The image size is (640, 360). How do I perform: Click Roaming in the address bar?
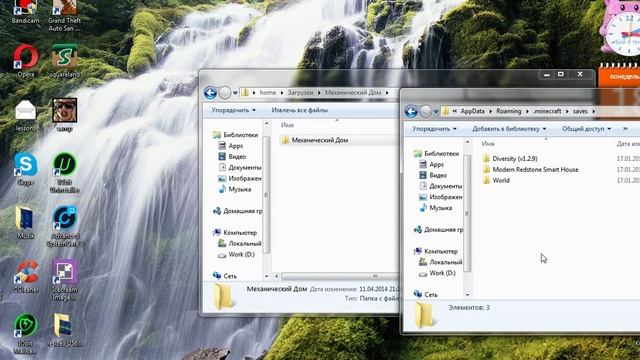click(509, 111)
